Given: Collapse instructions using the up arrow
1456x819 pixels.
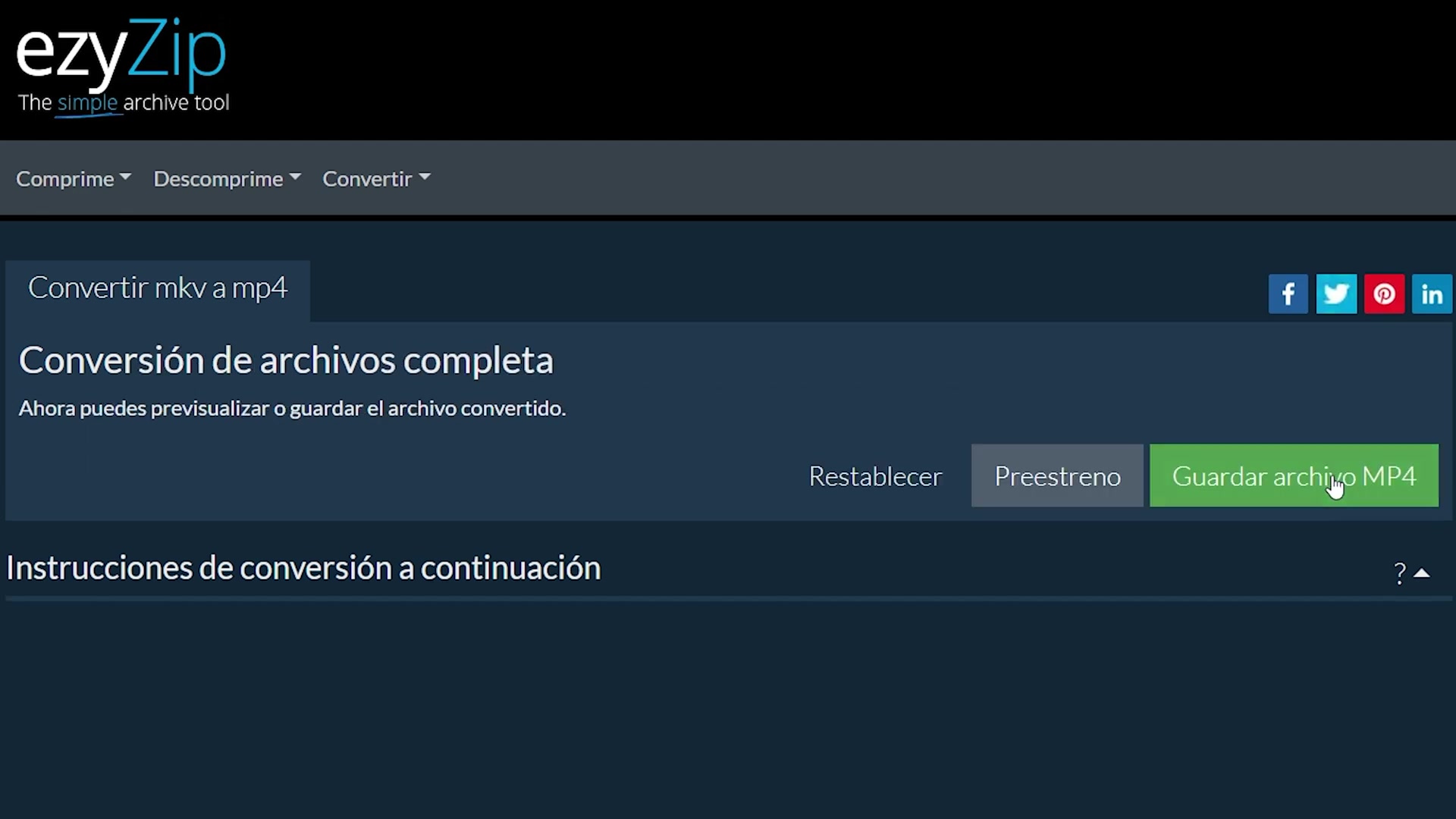Looking at the screenshot, I should point(1422,573).
